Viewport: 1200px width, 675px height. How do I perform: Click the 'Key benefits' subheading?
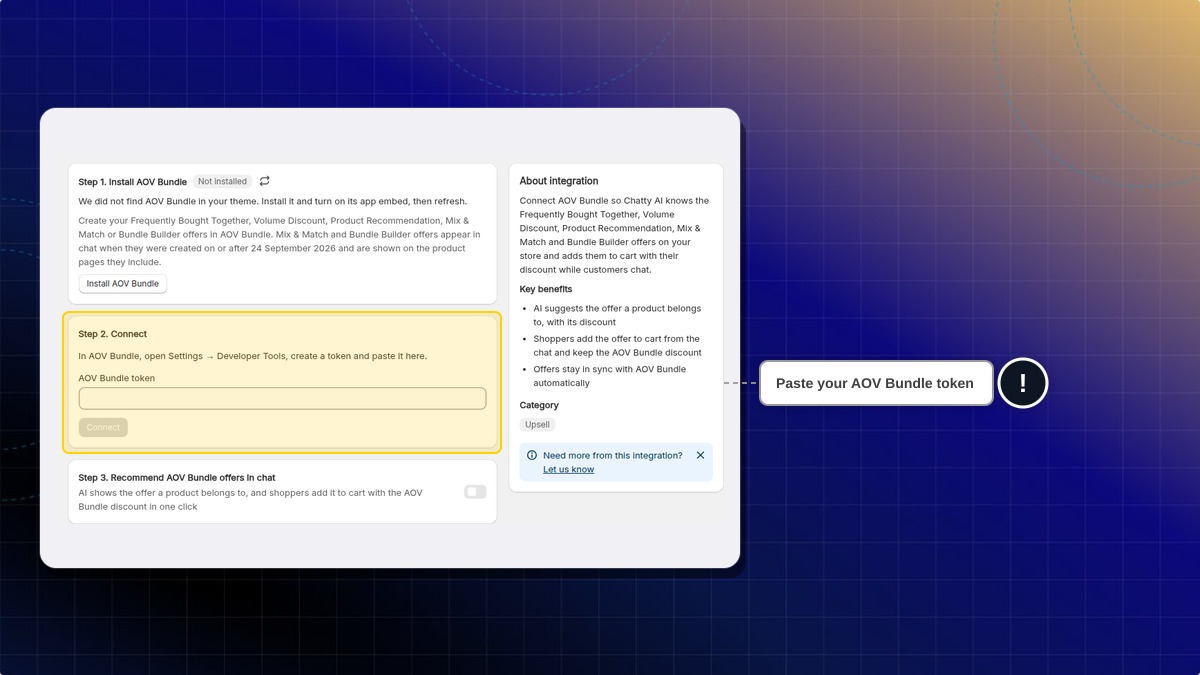546,289
